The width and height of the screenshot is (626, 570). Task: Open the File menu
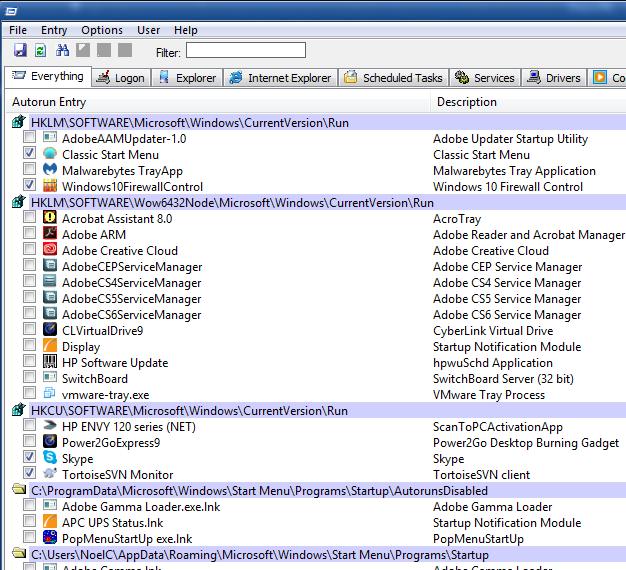click(x=18, y=30)
